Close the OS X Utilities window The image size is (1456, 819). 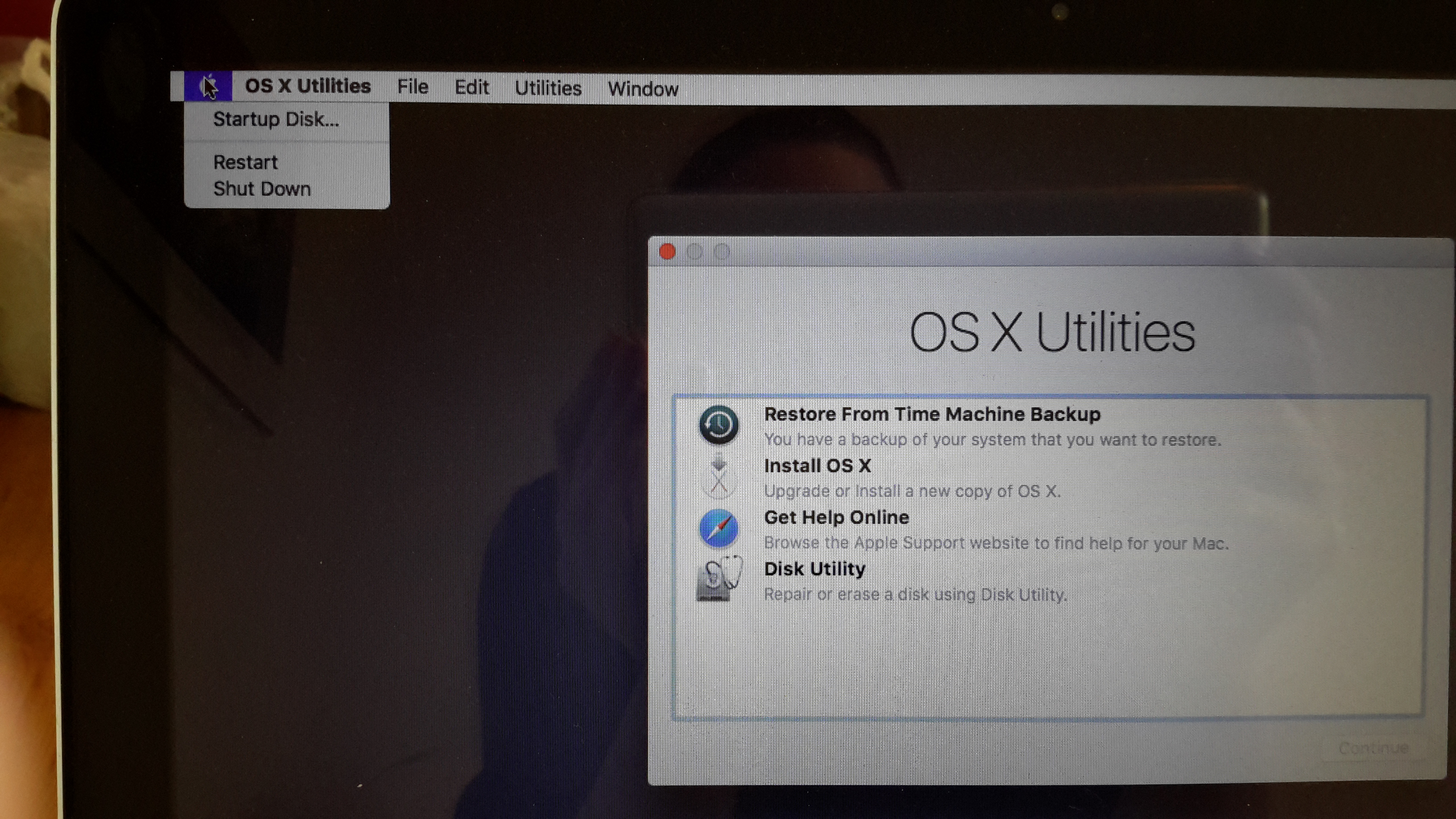(x=667, y=252)
